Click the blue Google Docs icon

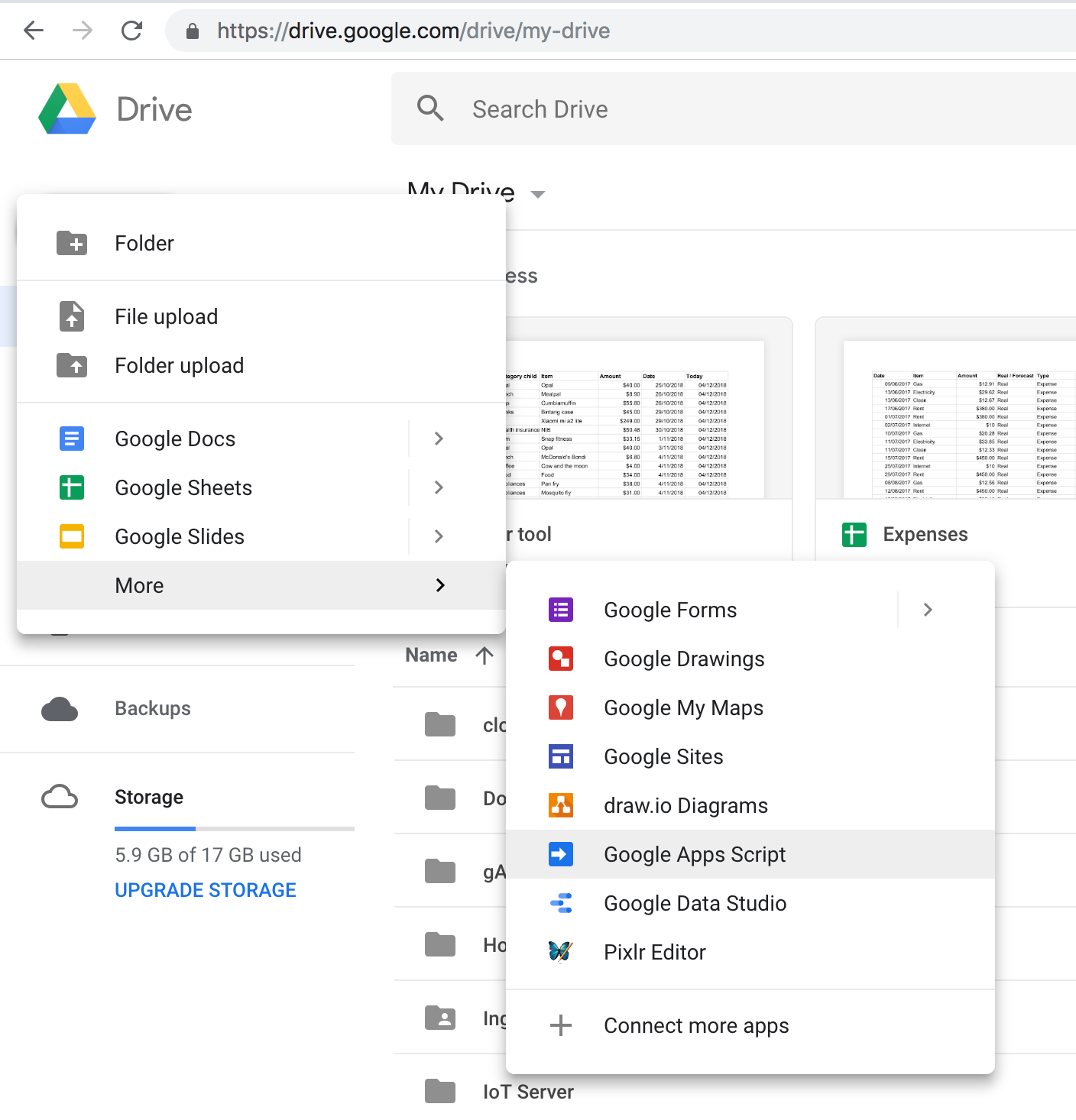[72, 439]
